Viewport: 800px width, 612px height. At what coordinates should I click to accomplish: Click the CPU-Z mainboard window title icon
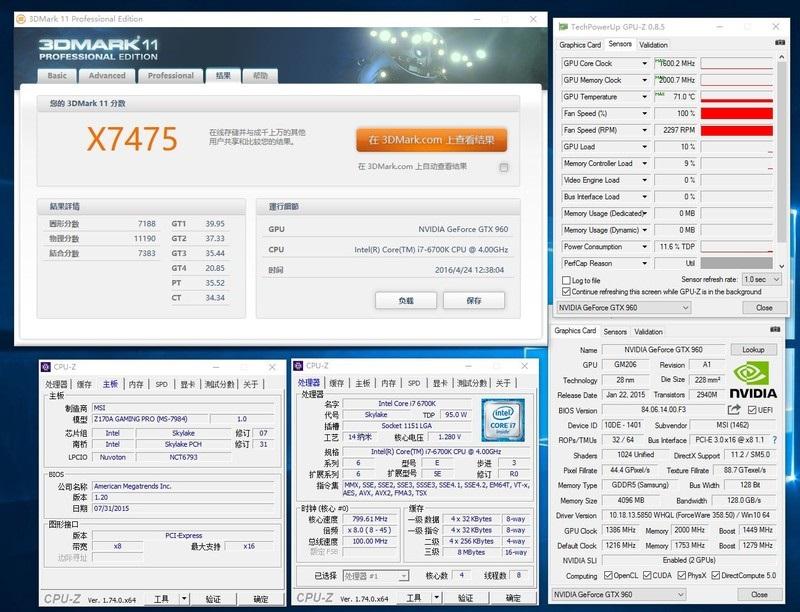46,367
